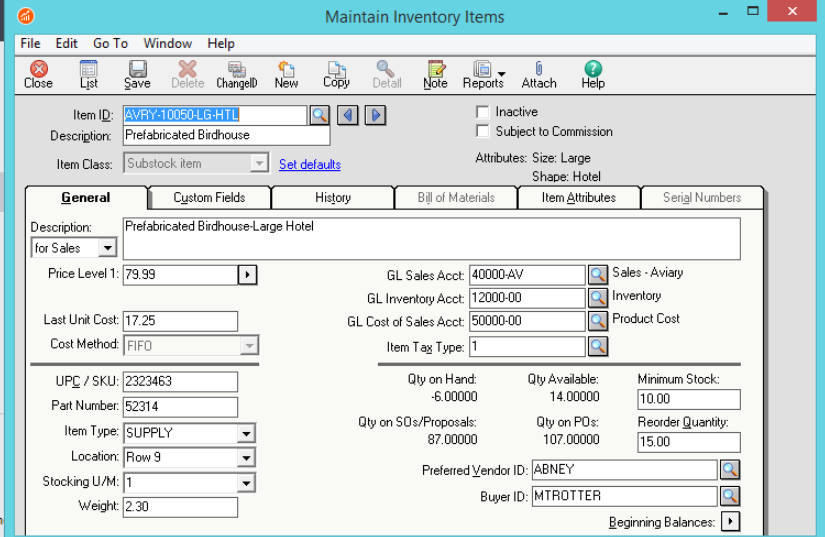This screenshot has height=537, width=825.
Task: Click the Set defaults link
Action: (309, 164)
